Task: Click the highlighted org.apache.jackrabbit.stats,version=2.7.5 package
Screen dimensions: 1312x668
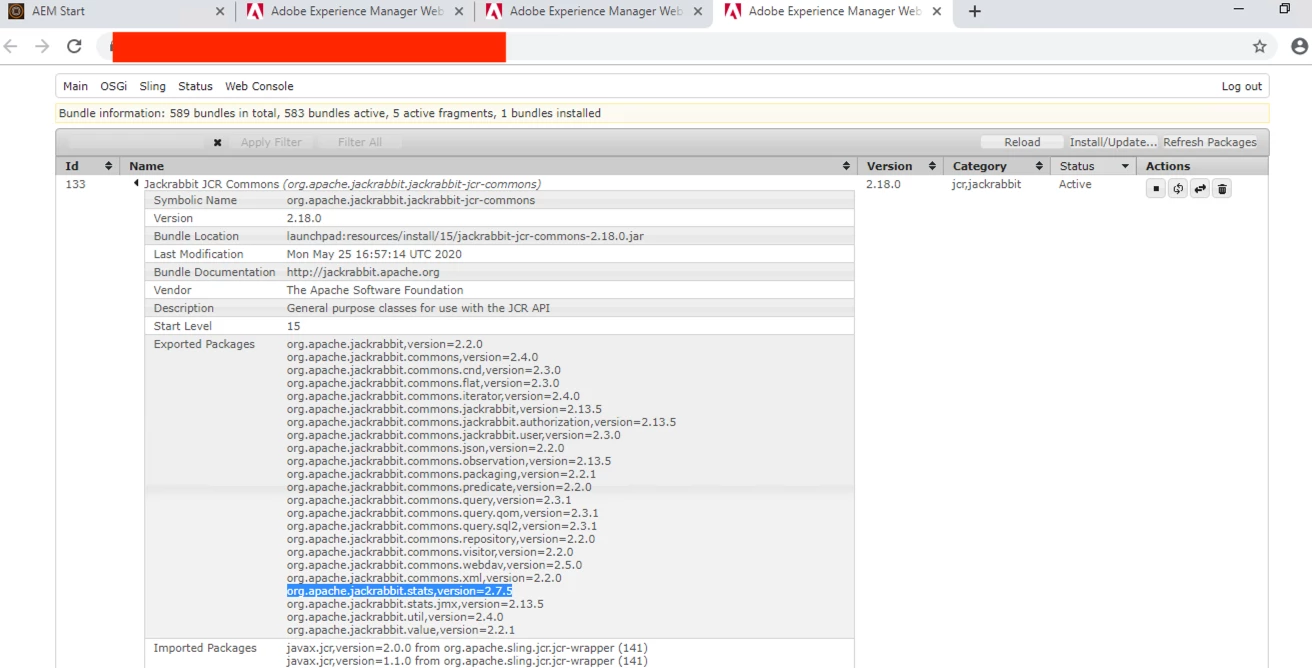Action: coord(399,591)
